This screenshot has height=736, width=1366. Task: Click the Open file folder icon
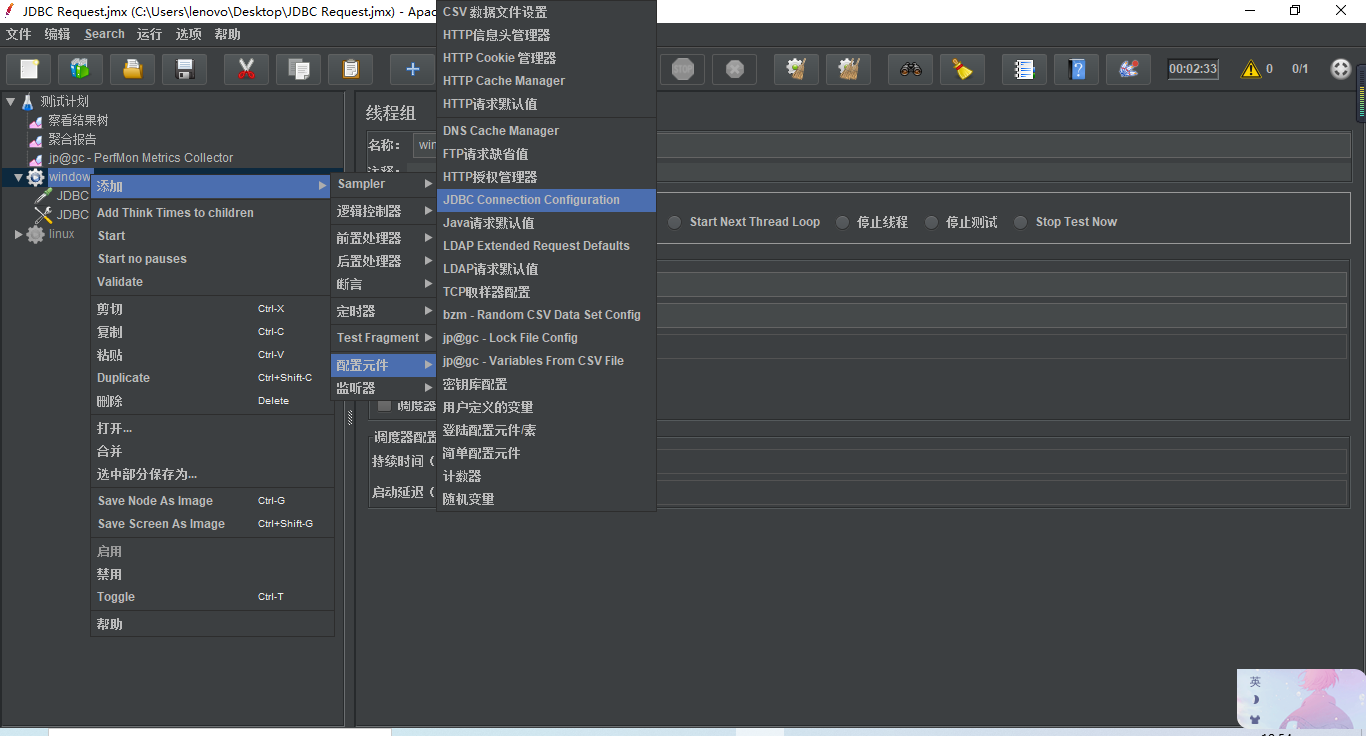pyautogui.click(x=132, y=69)
